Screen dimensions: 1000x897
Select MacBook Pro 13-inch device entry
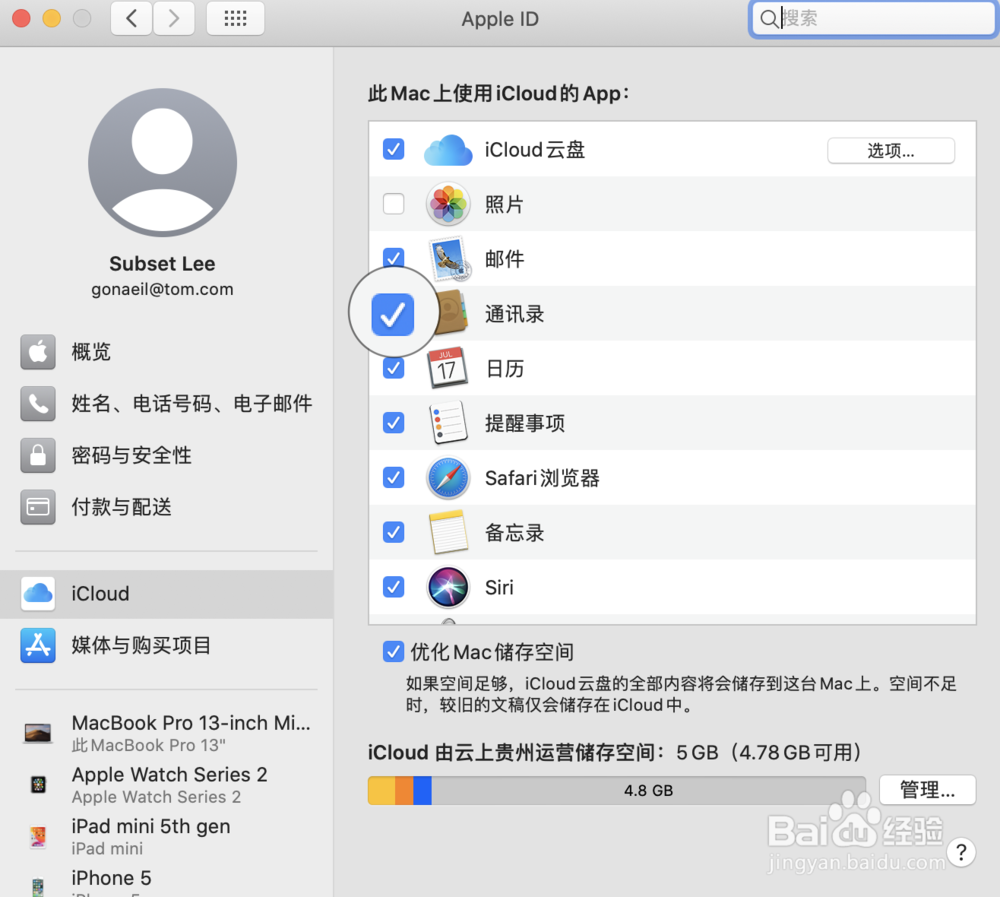coord(166,733)
